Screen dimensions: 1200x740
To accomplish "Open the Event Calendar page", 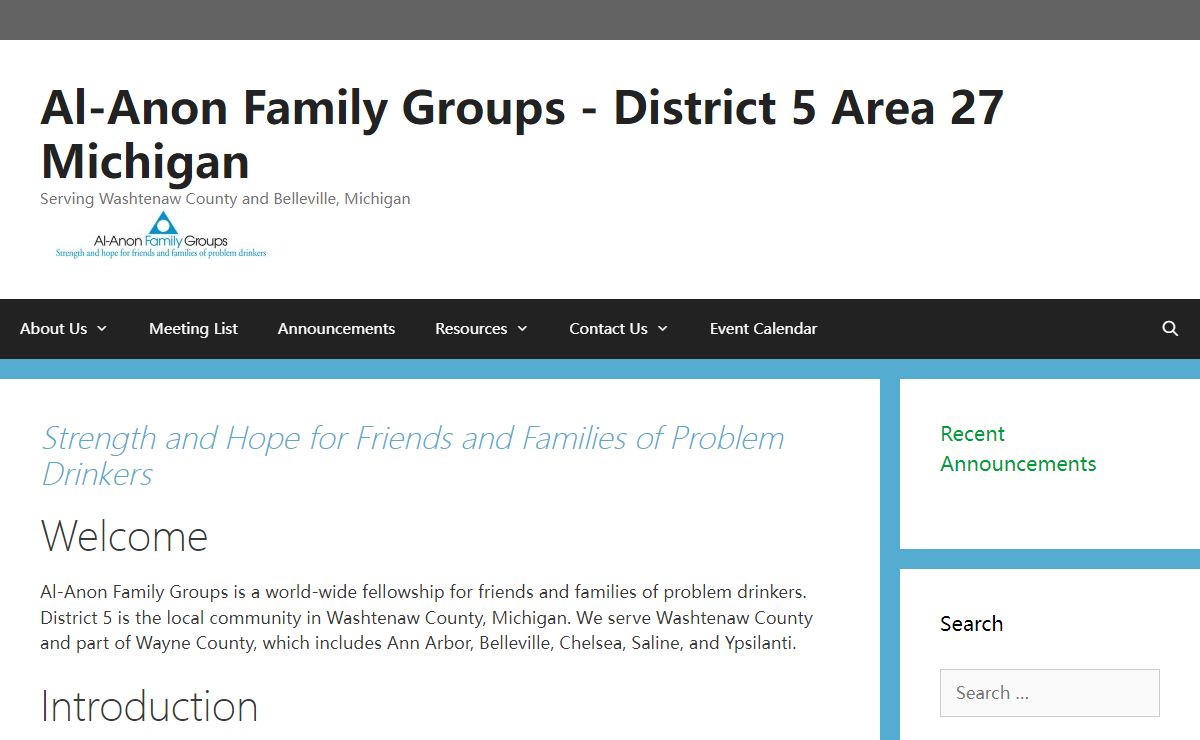I will pyautogui.click(x=763, y=329).
